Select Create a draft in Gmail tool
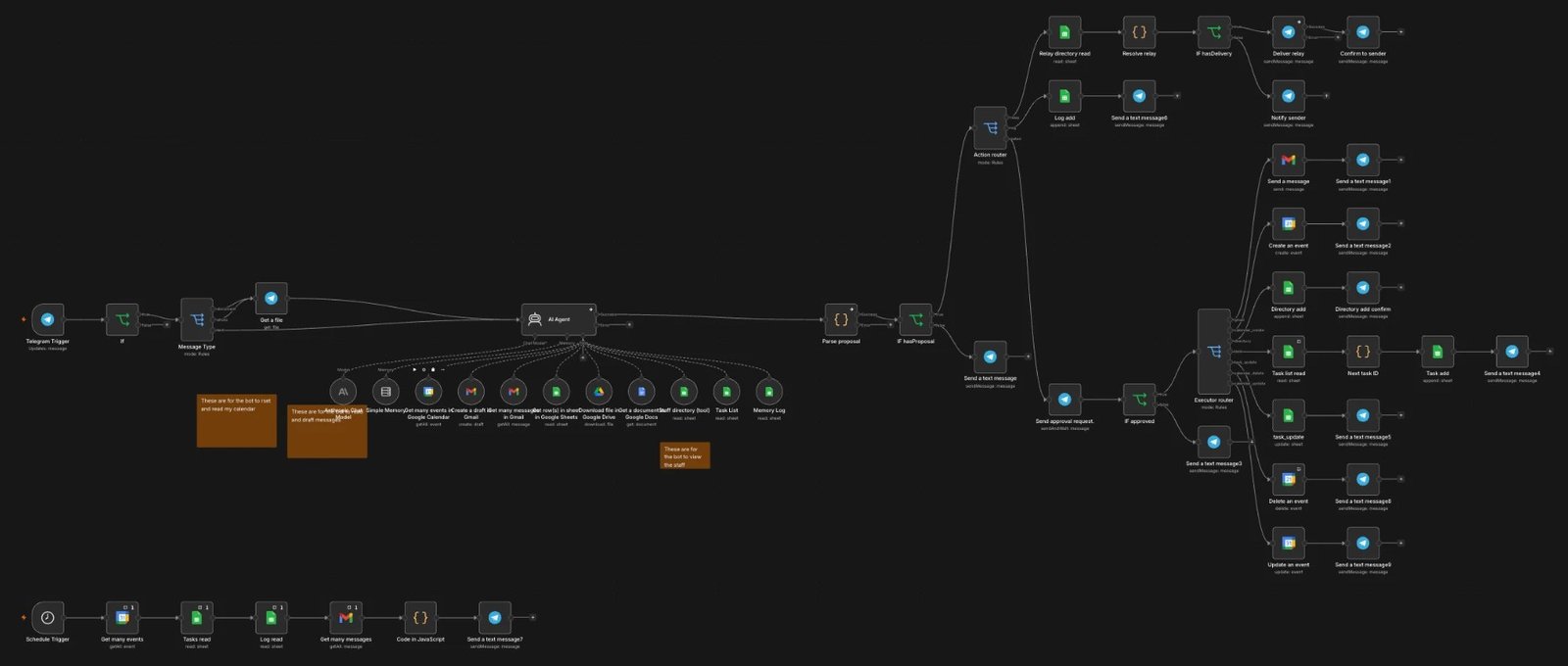 point(471,392)
